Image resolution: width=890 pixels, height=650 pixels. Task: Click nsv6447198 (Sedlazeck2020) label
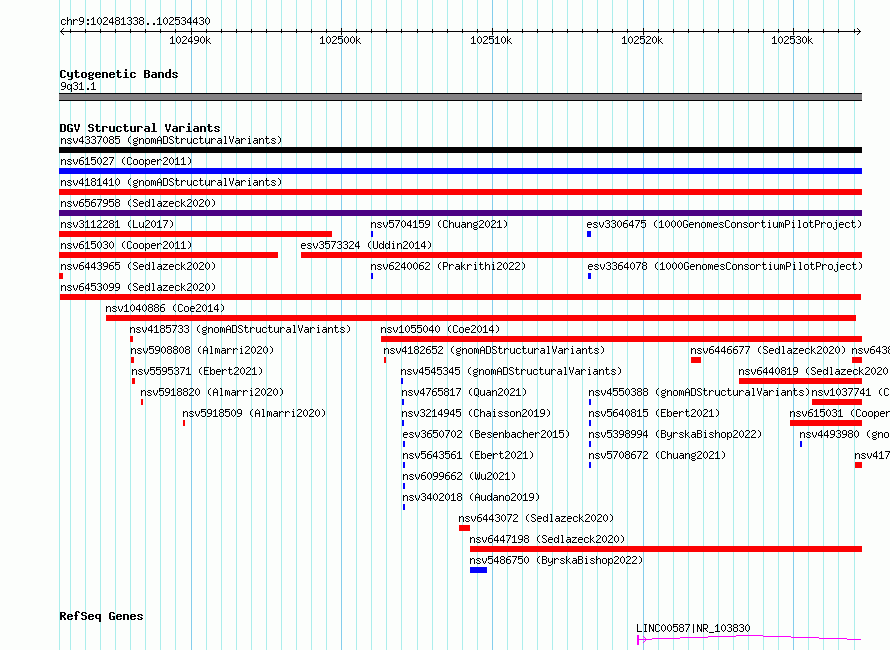coord(547,539)
